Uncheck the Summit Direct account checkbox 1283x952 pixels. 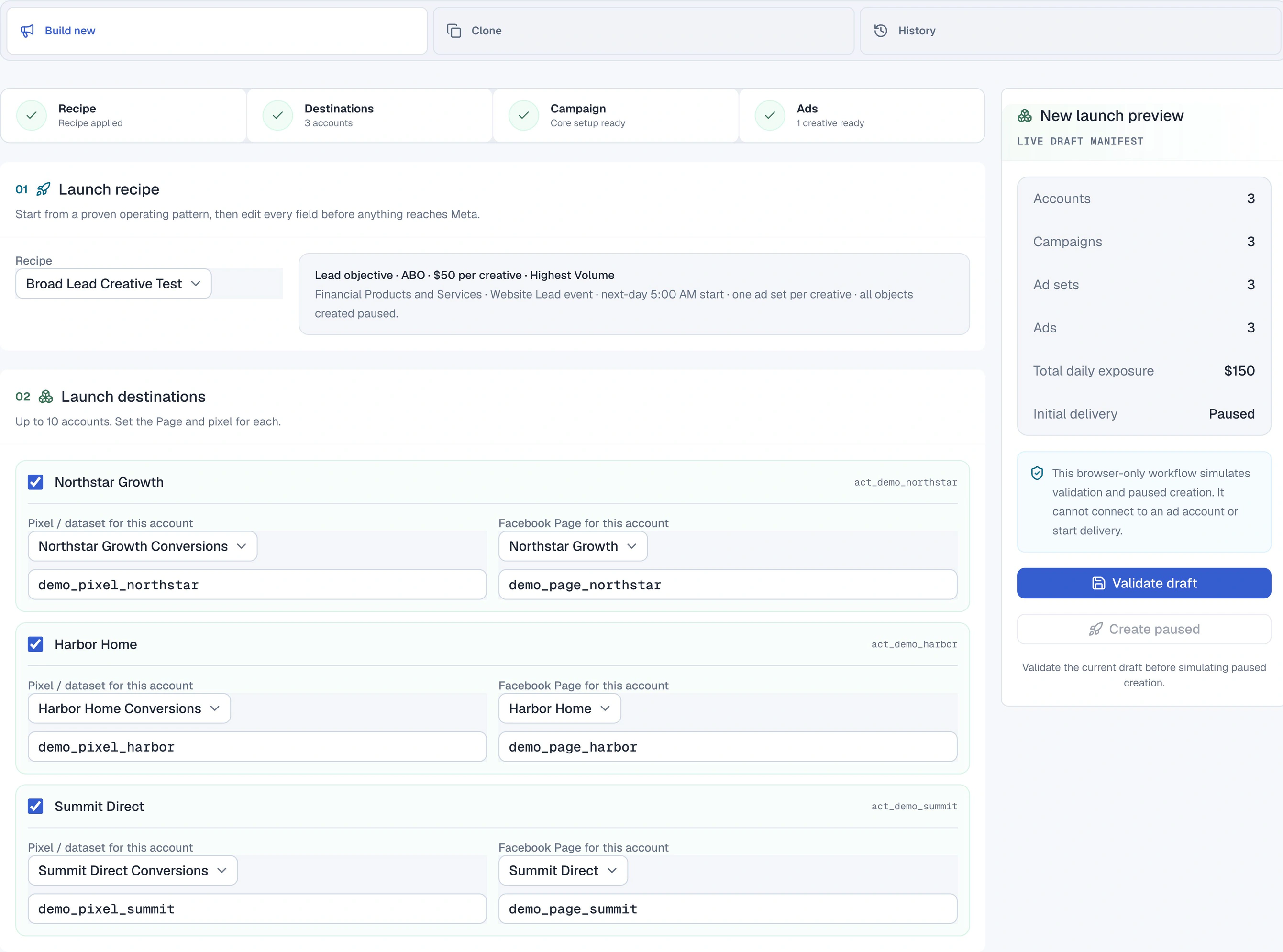36,806
